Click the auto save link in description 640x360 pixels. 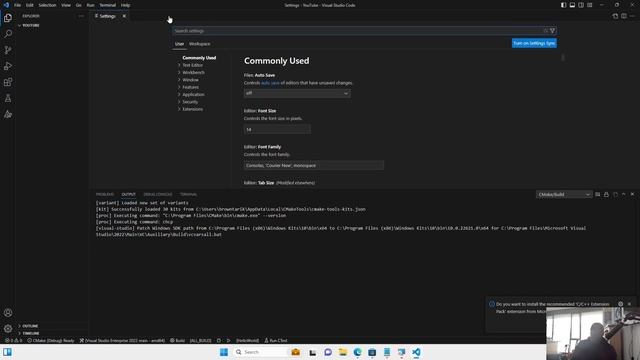click(270, 83)
